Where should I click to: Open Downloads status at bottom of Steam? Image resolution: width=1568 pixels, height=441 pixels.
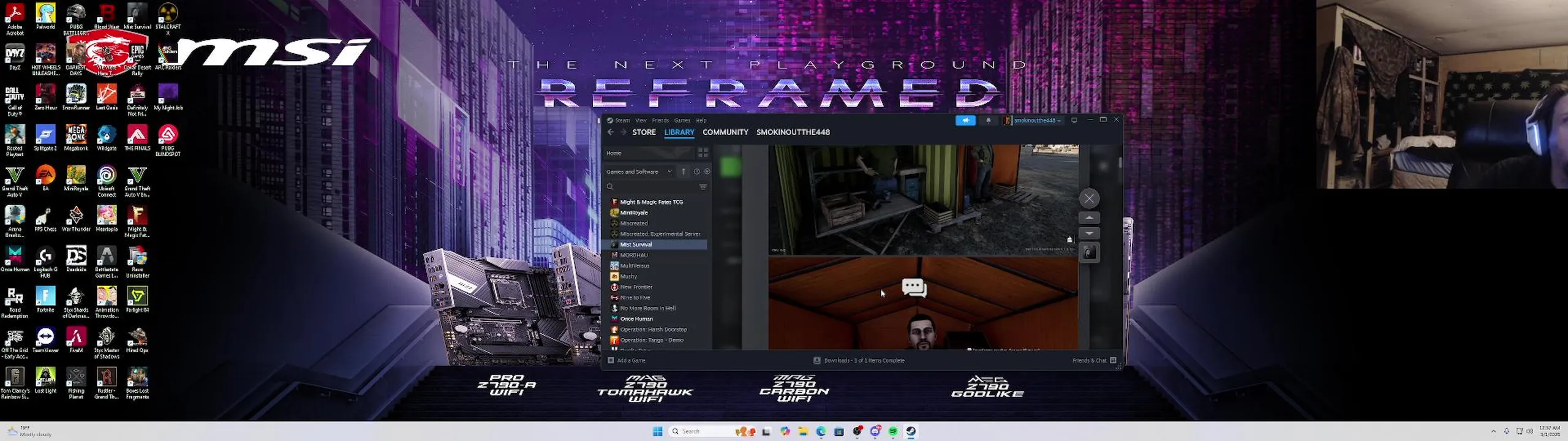(x=859, y=360)
